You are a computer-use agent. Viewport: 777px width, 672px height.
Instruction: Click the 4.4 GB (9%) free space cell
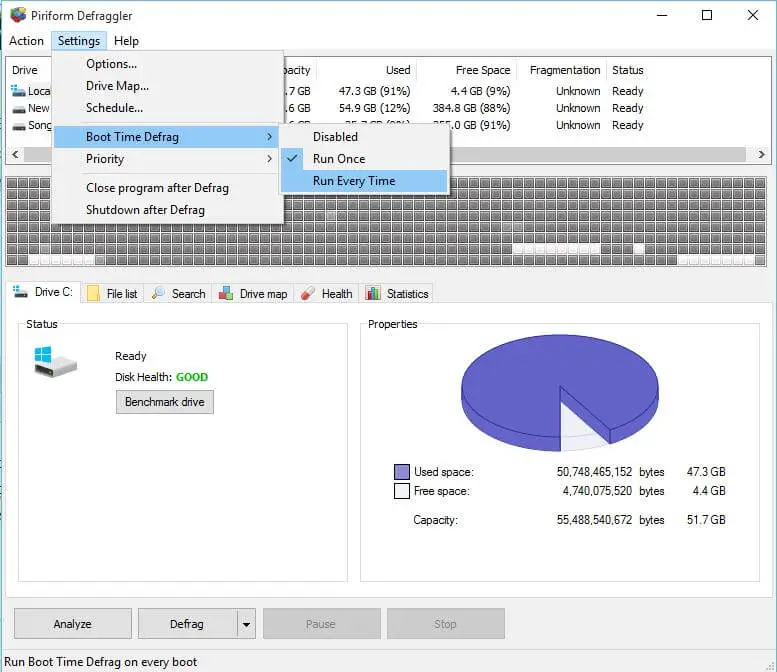pyautogui.click(x=480, y=91)
